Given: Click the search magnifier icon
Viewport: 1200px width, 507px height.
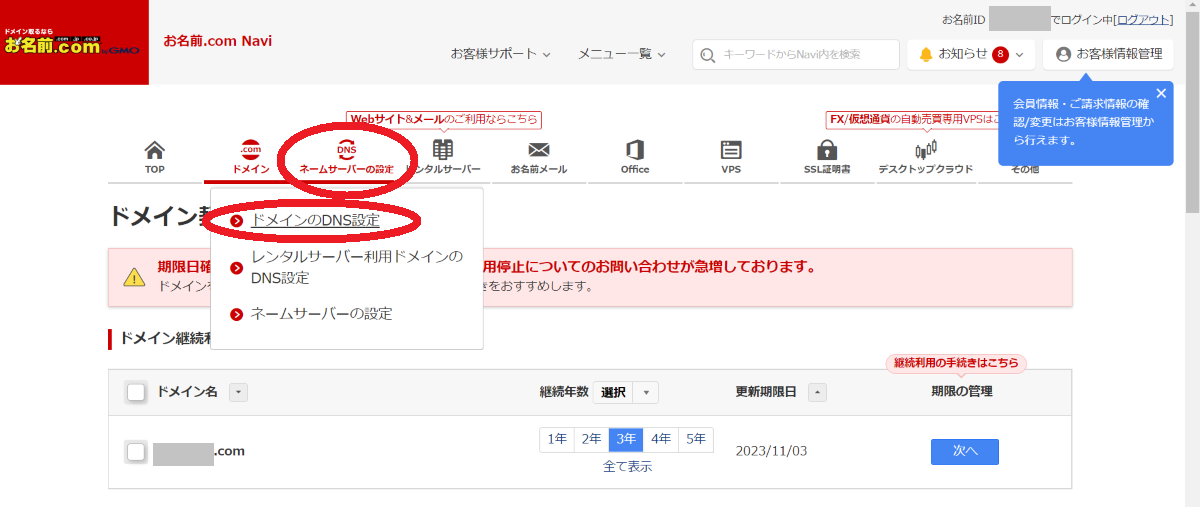Looking at the screenshot, I should [x=709, y=55].
